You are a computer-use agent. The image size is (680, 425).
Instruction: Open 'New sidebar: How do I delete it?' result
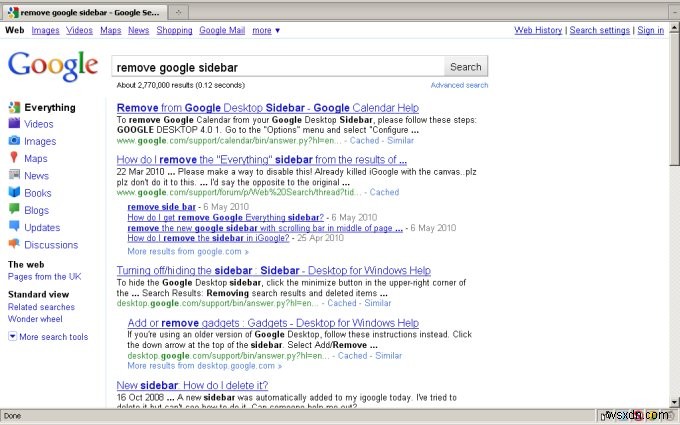[192, 385]
